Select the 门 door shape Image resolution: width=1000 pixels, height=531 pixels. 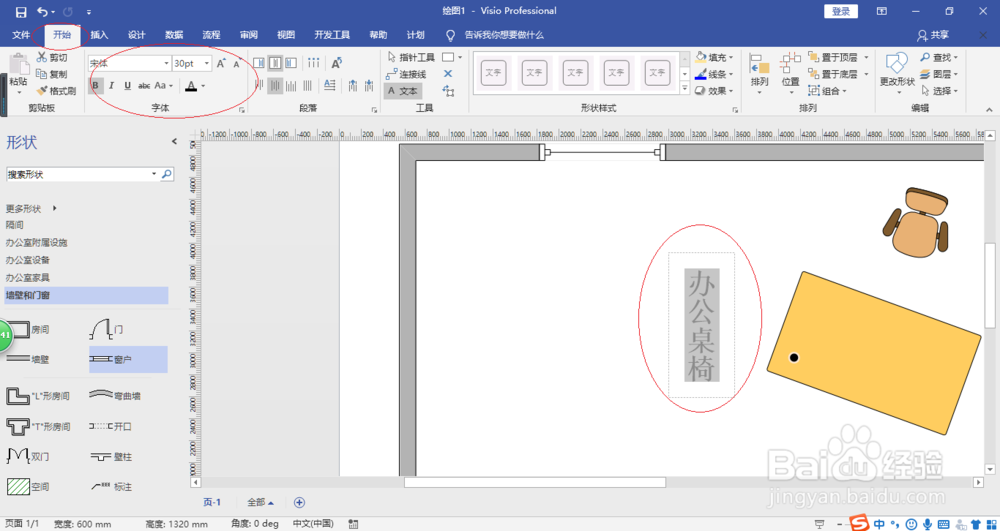107,330
